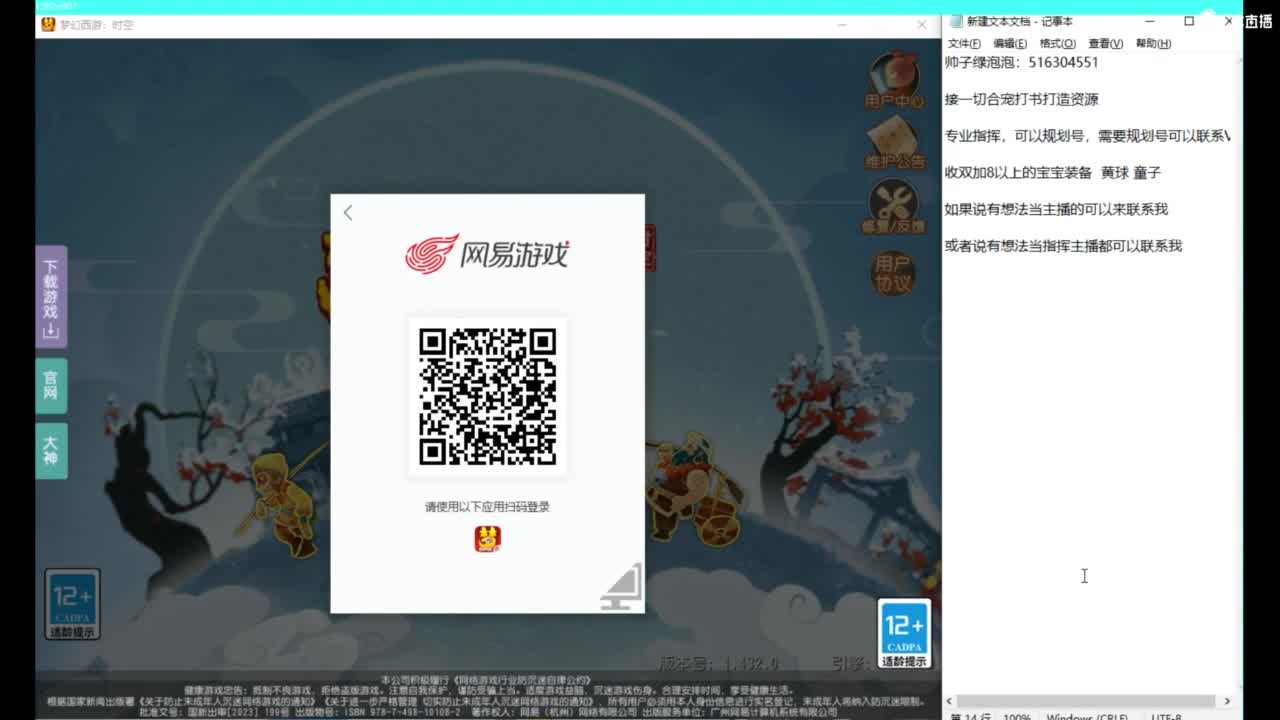1280x720 pixels.
Task: Click text line '帅子绿泡泡: 516304551'
Action: pos(1021,62)
